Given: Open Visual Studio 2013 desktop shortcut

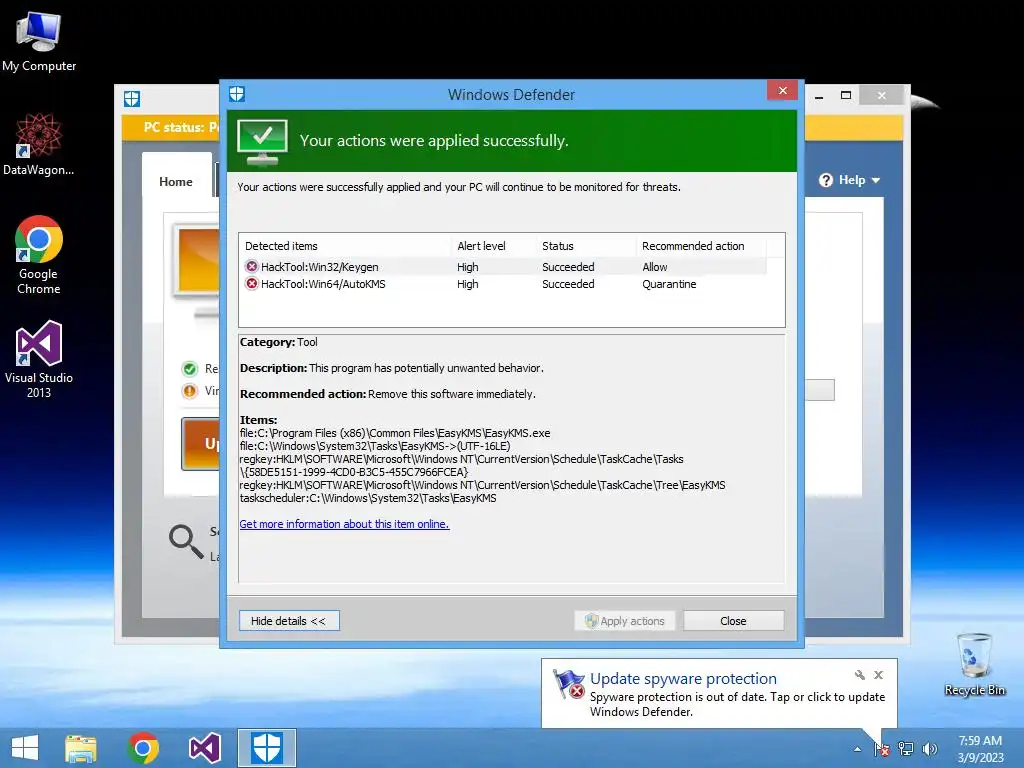Looking at the screenshot, I should [x=39, y=359].
